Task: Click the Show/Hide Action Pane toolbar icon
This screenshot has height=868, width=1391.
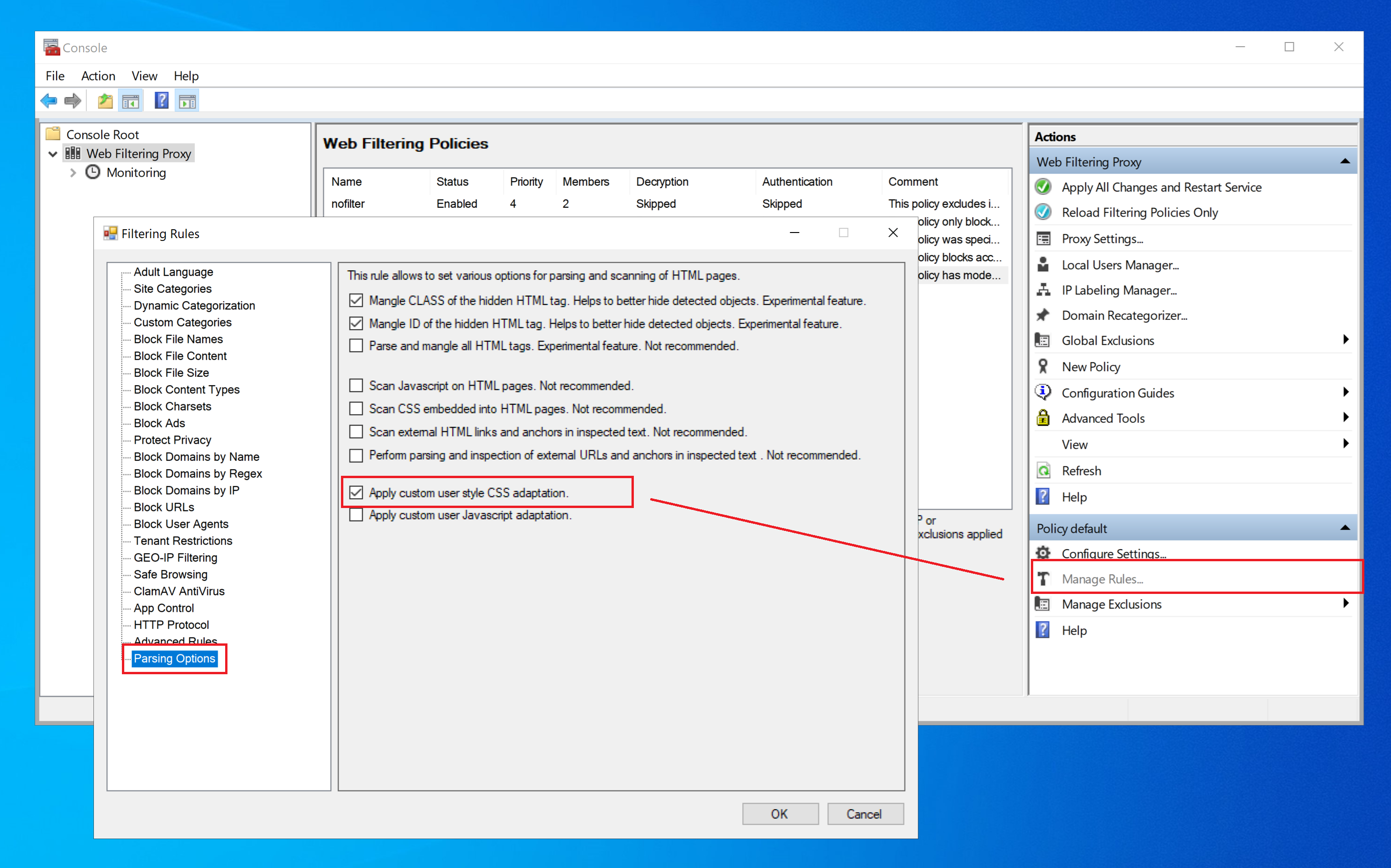Action: click(187, 102)
